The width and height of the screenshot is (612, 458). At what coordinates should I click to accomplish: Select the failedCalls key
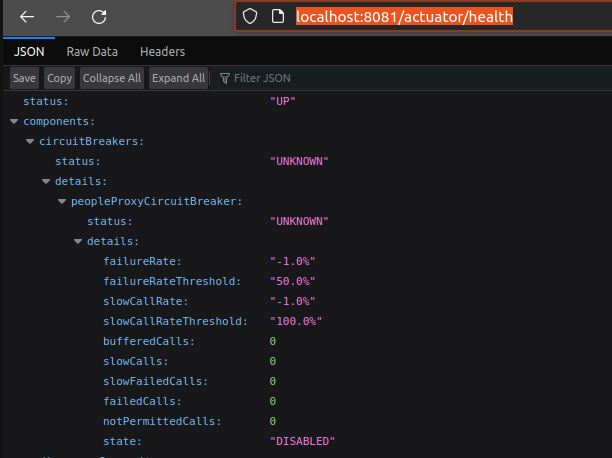142,401
